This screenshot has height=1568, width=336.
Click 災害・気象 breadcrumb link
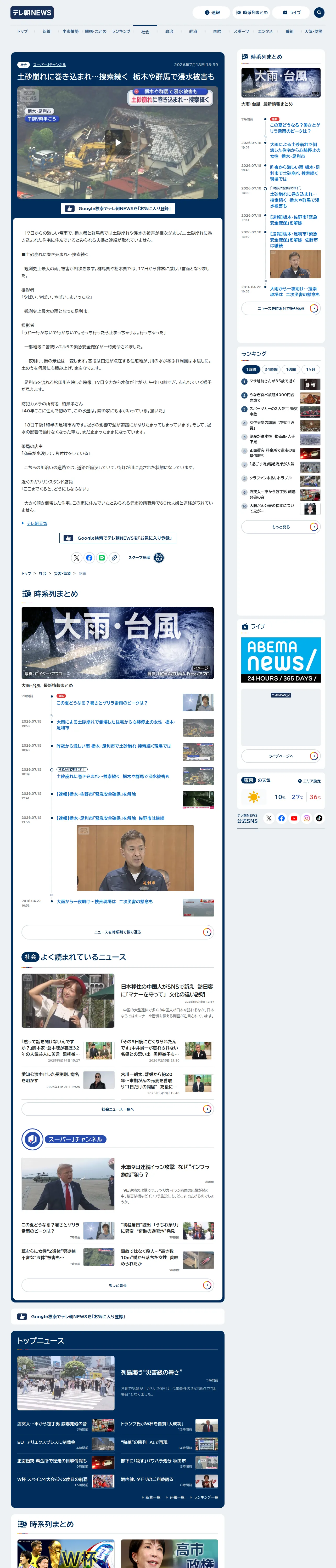62,573
